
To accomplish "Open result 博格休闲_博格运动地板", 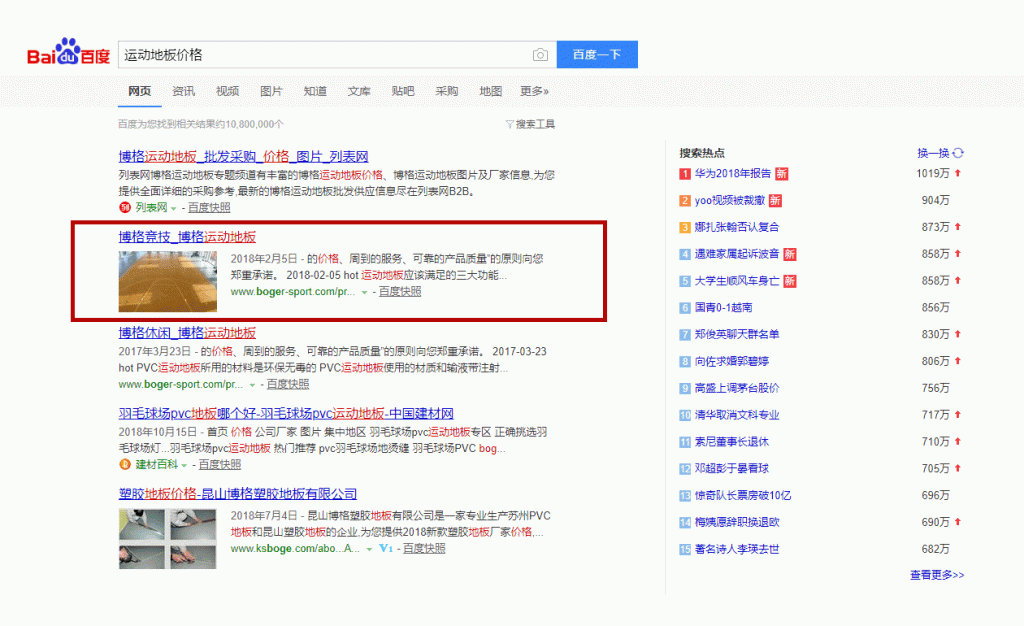I will coord(187,333).
